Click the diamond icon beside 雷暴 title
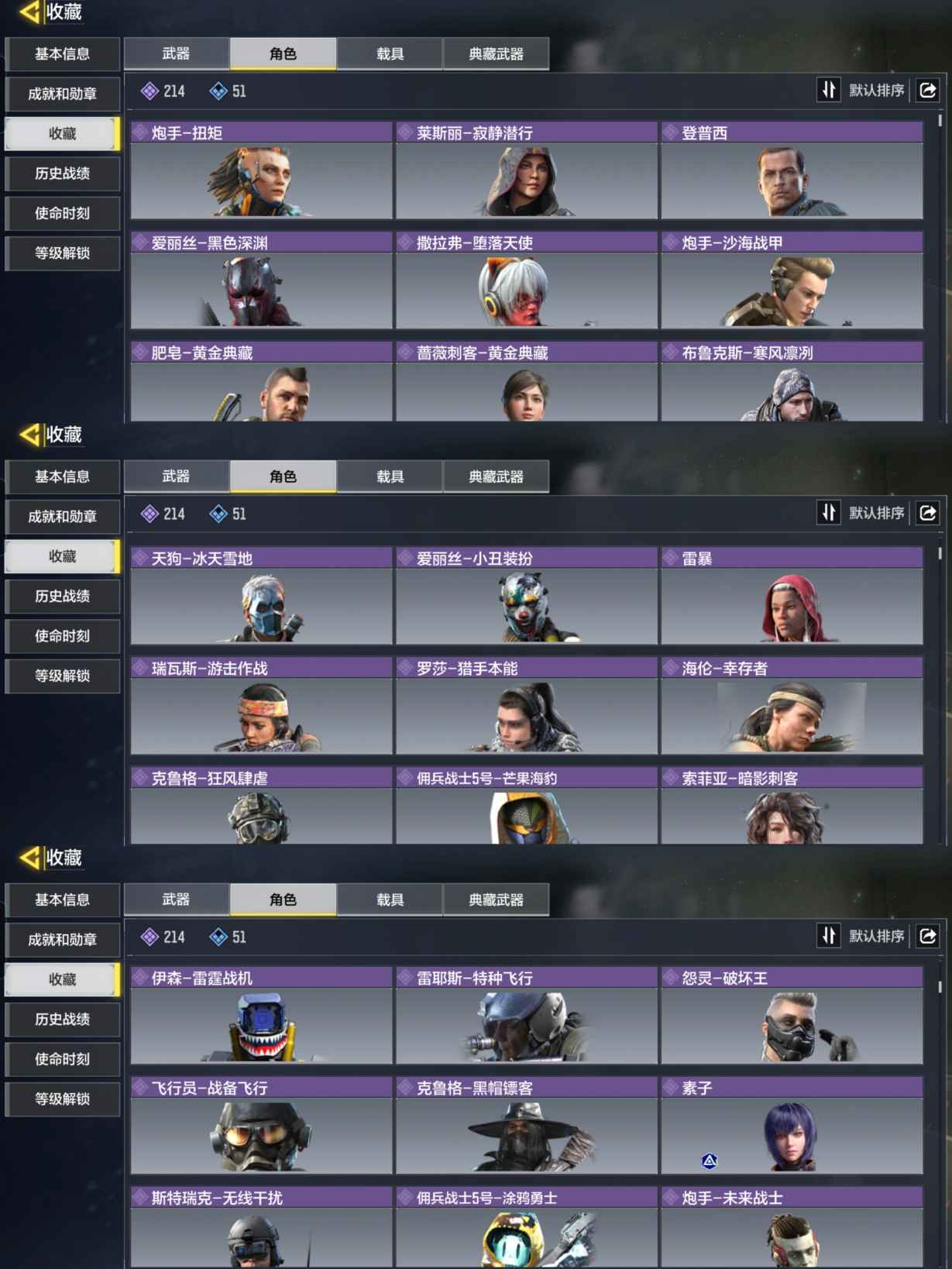952x1269 pixels. click(671, 558)
